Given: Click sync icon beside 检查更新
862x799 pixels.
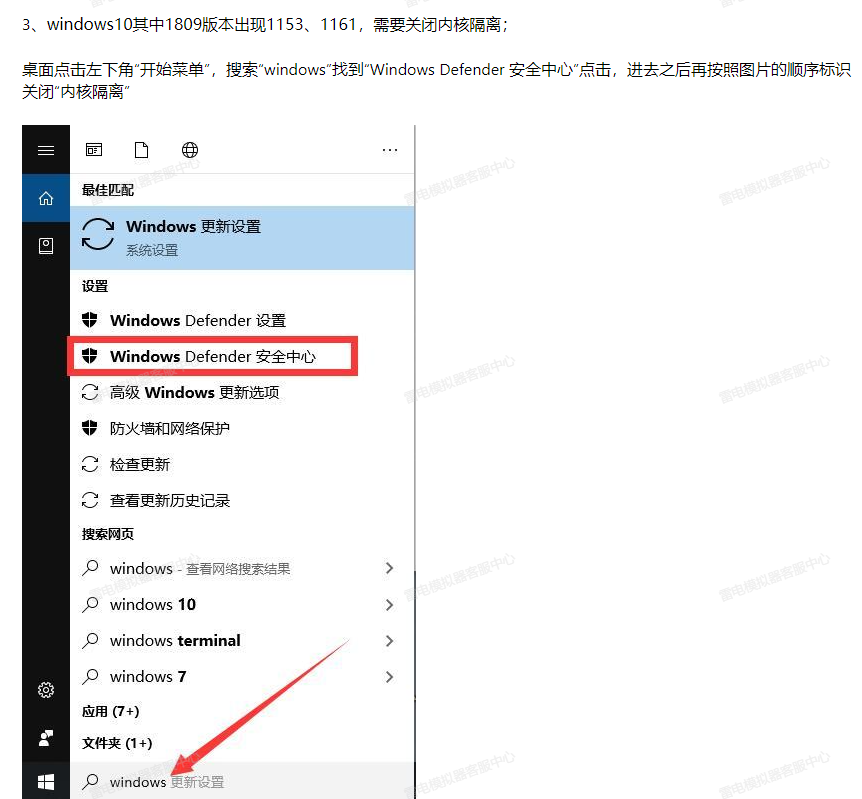Looking at the screenshot, I should coord(90,464).
